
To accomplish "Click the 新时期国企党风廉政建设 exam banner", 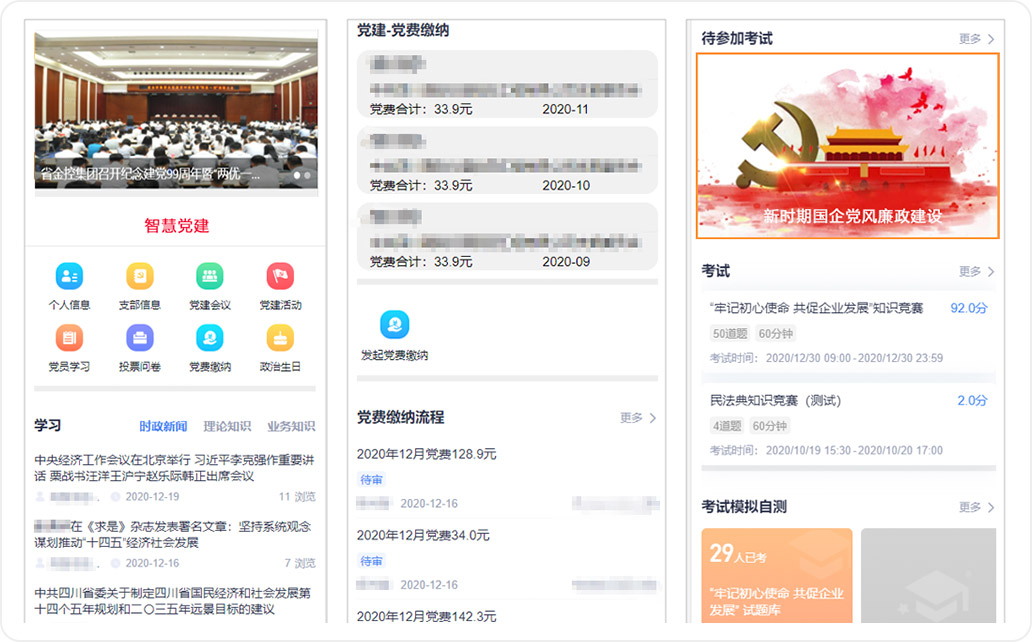I will tap(847, 146).
